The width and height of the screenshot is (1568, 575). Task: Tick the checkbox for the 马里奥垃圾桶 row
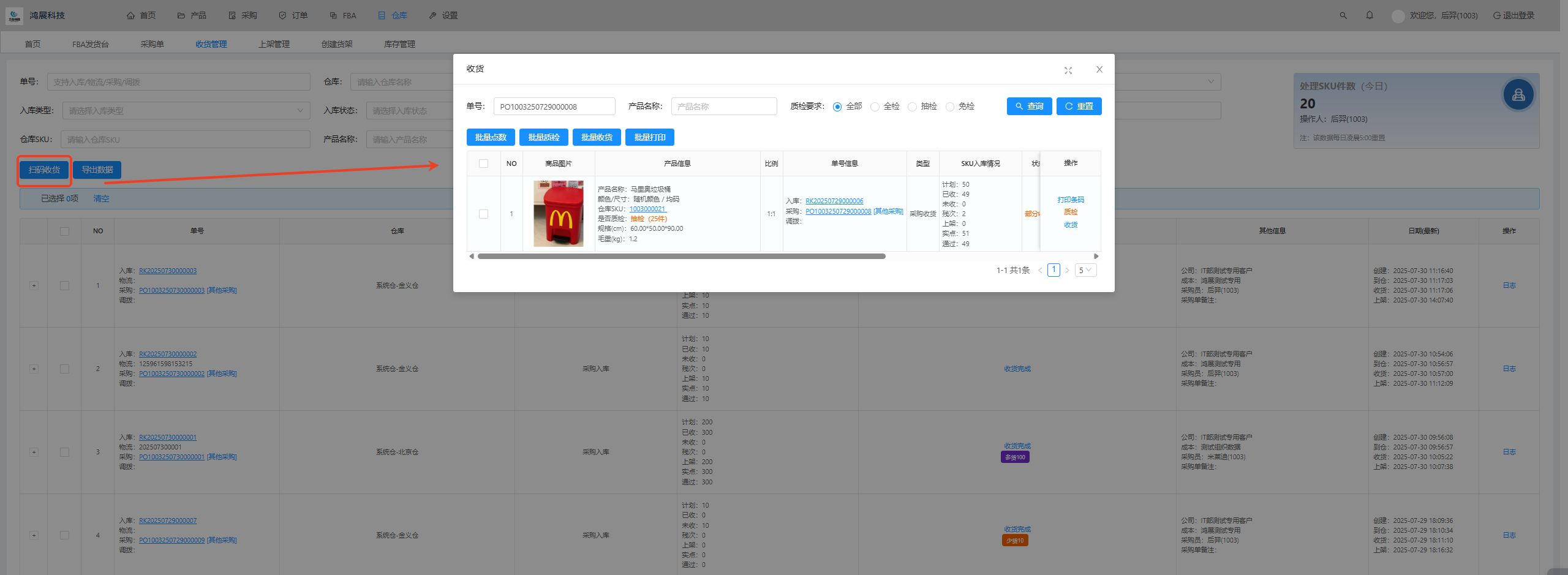(x=484, y=214)
